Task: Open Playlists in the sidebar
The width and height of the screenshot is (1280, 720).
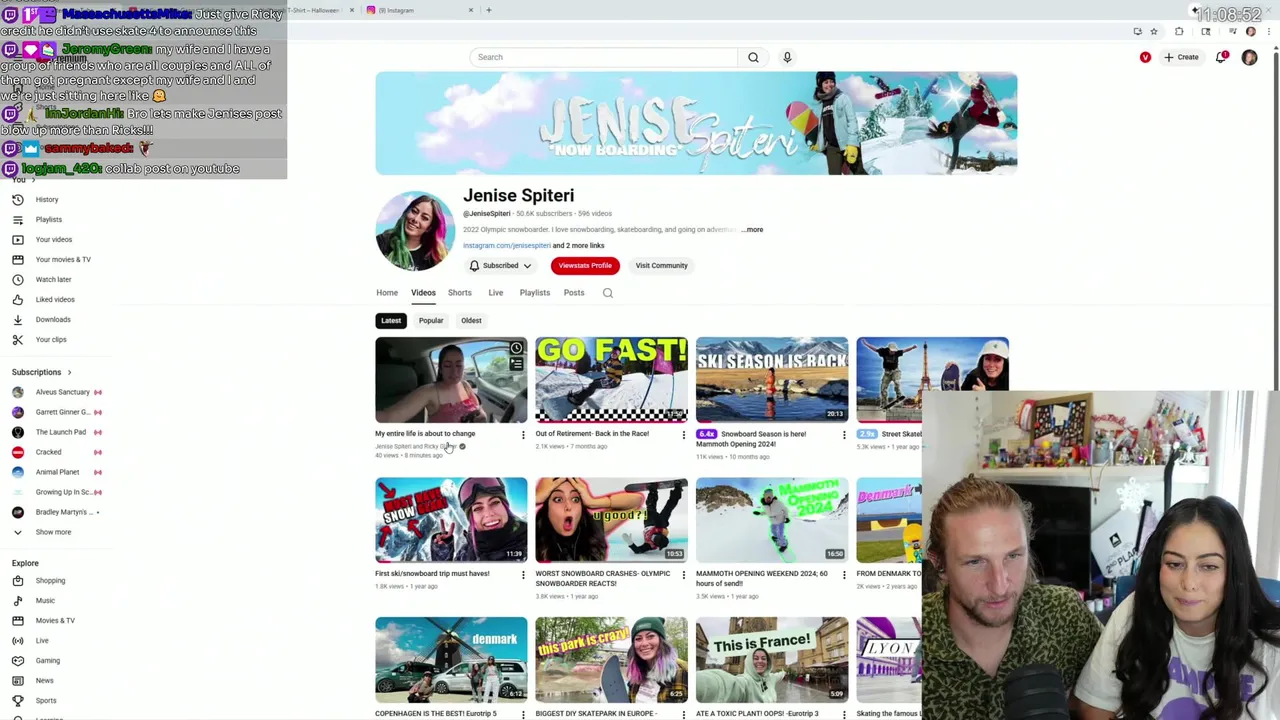Action: coord(48,219)
